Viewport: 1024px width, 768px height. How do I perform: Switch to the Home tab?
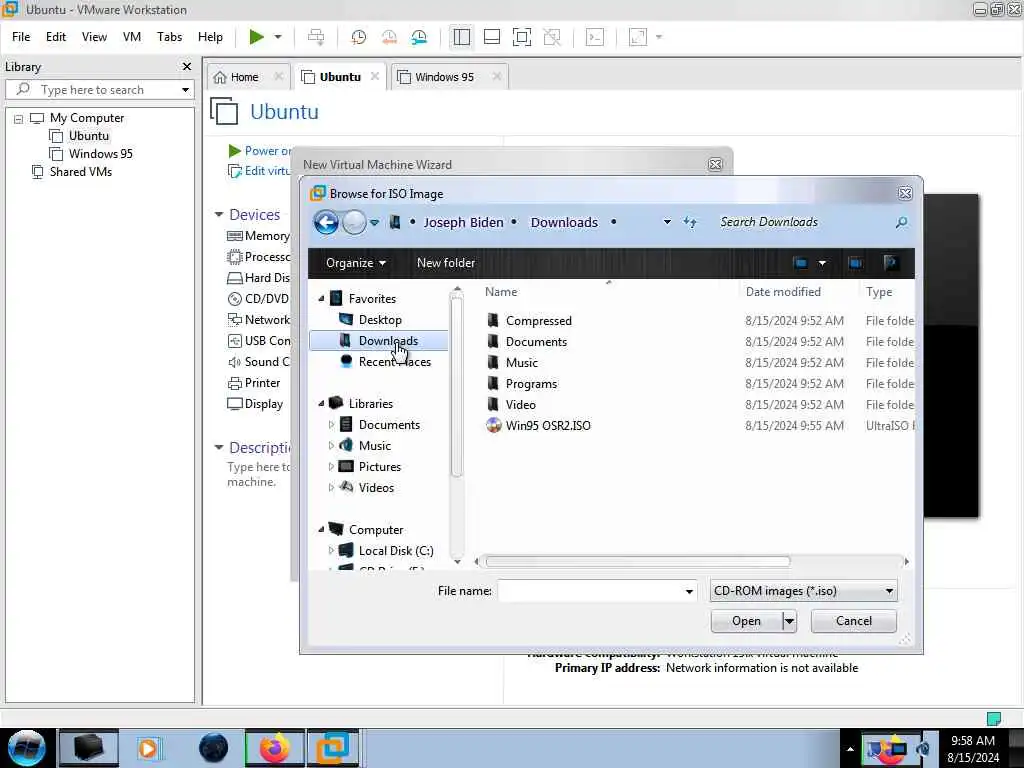pyautogui.click(x=244, y=77)
